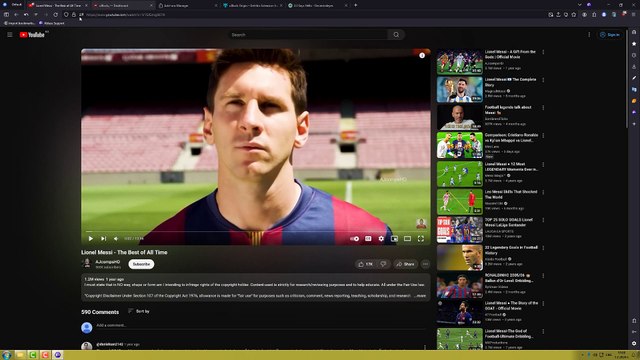The height and width of the screenshot is (360, 640).
Task: Open site security padlock info
Action: pyautogui.click(x=73, y=15)
